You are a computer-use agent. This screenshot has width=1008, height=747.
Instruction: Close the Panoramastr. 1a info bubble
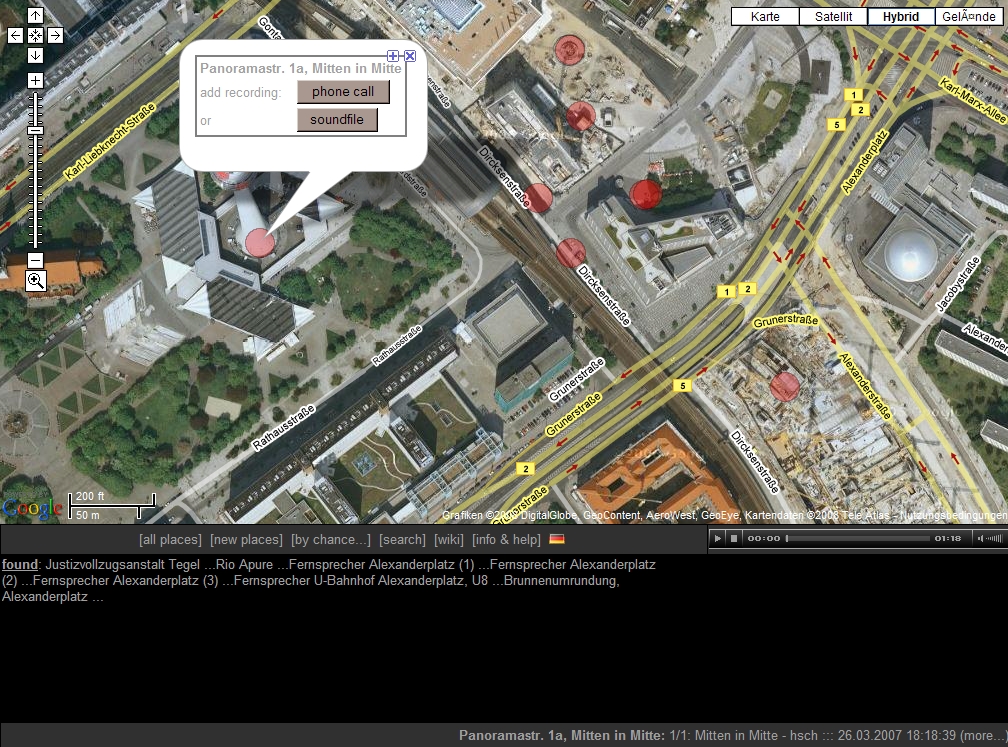tap(410, 56)
